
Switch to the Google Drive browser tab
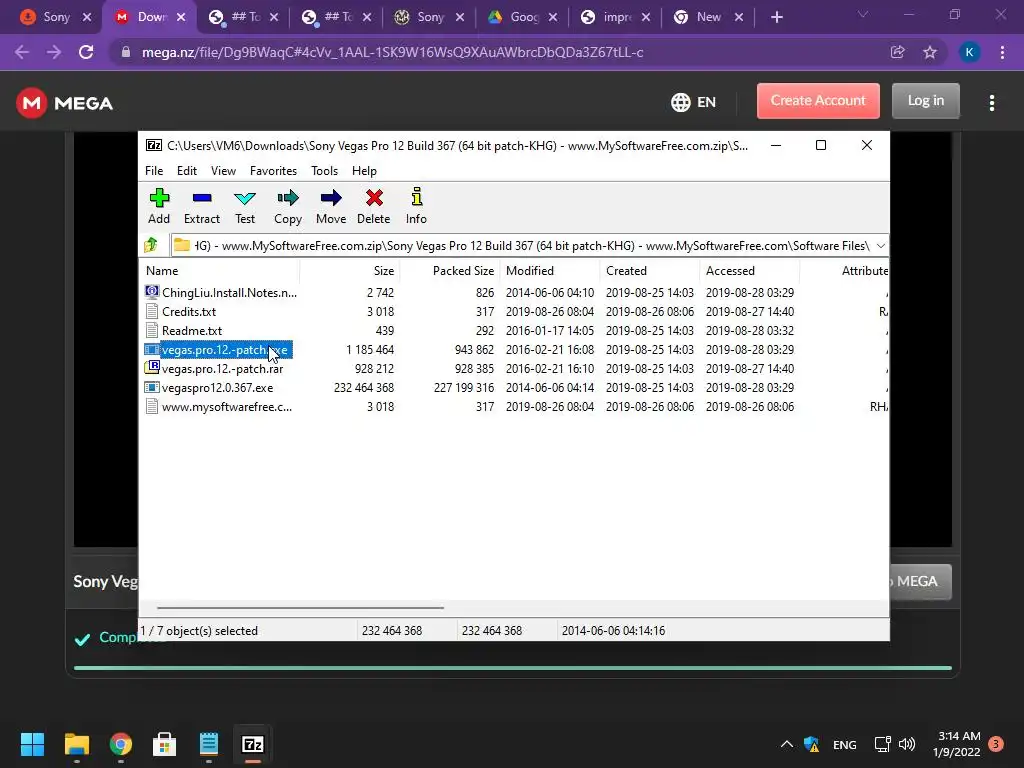(523, 17)
